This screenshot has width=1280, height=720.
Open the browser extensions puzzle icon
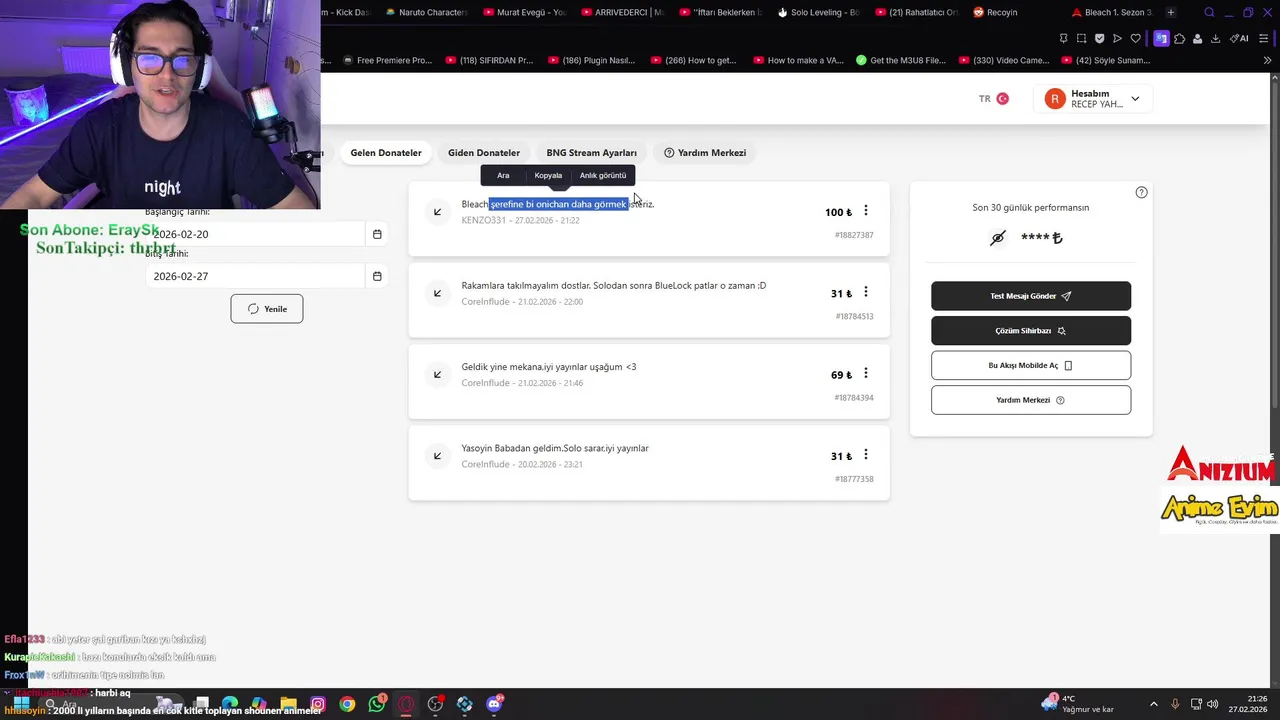pos(1179,39)
